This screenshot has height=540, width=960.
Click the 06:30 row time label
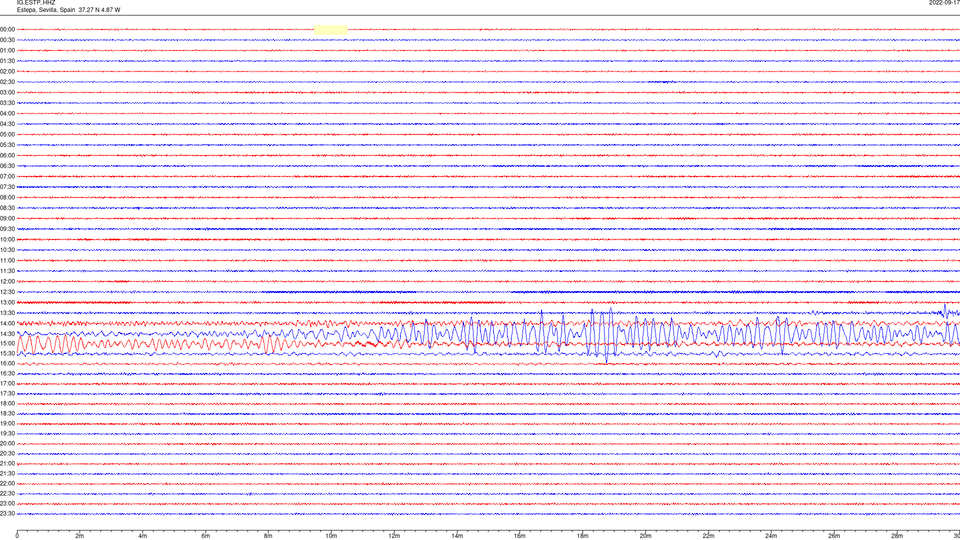point(7,166)
